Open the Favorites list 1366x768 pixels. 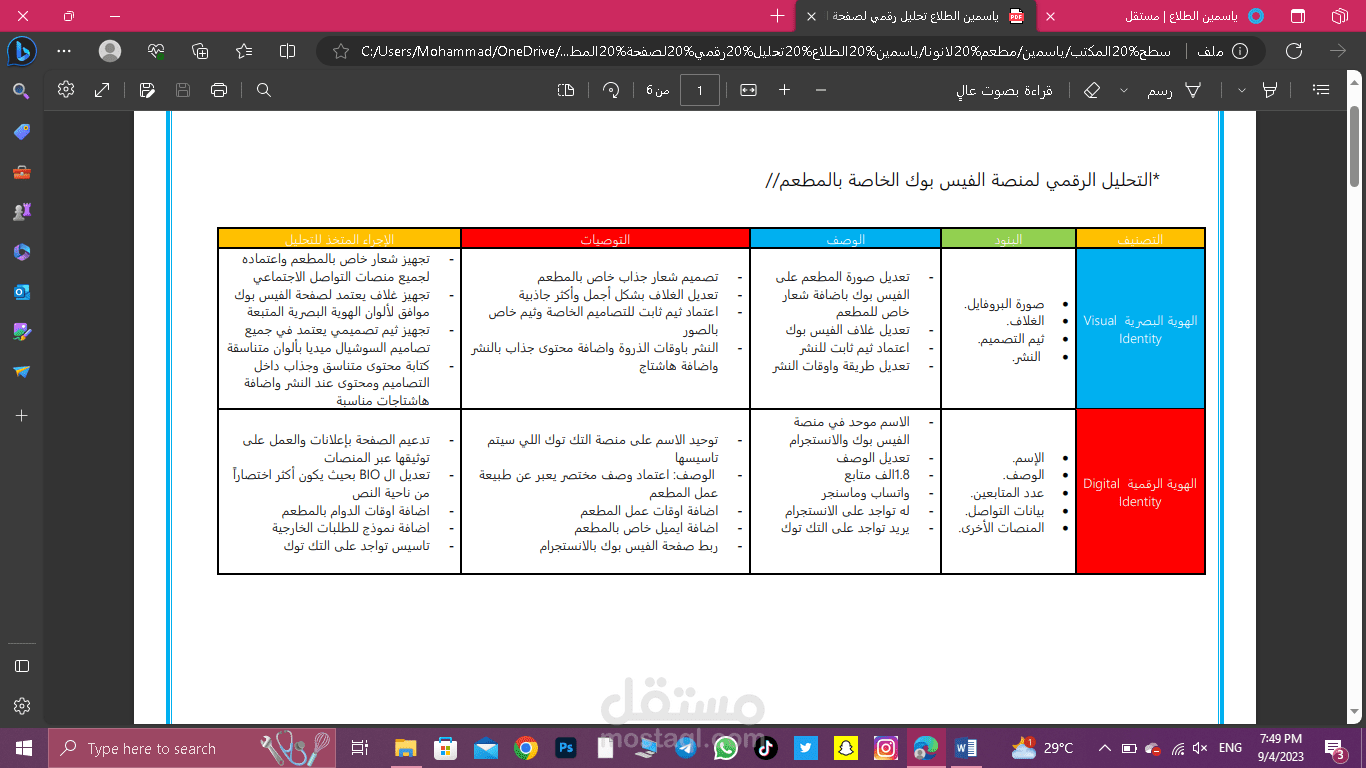(244, 50)
